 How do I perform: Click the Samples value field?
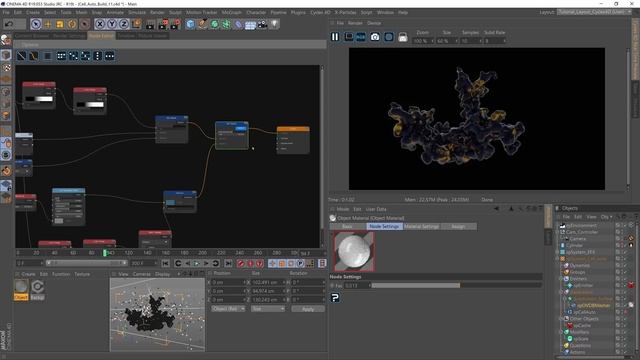pos(471,41)
